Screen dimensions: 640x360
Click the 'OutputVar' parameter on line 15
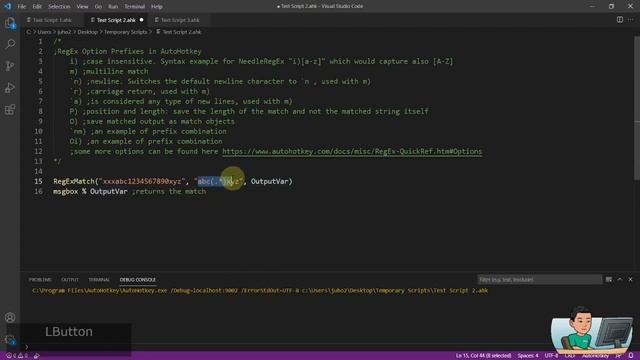pos(269,181)
